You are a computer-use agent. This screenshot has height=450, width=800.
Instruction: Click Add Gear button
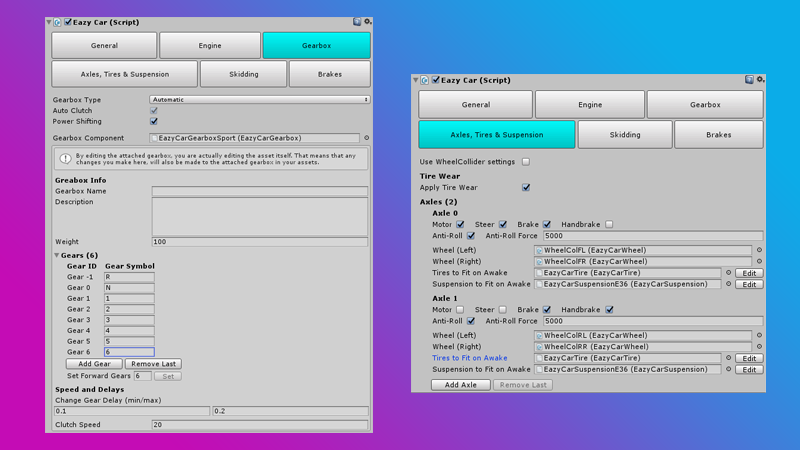94,364
